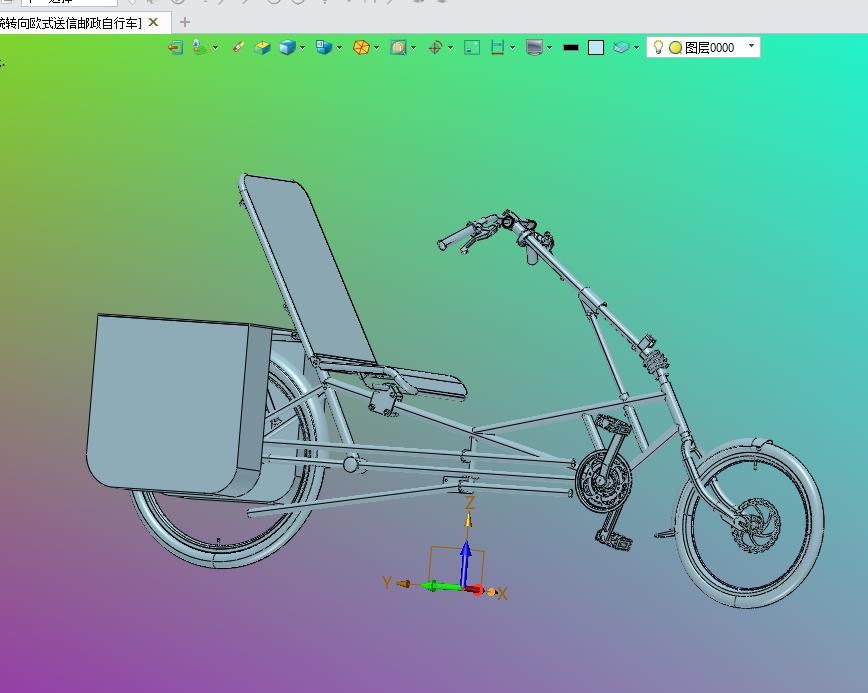
Task: Toggle the light bulb layer visibility icon
Action: (658, 47)
